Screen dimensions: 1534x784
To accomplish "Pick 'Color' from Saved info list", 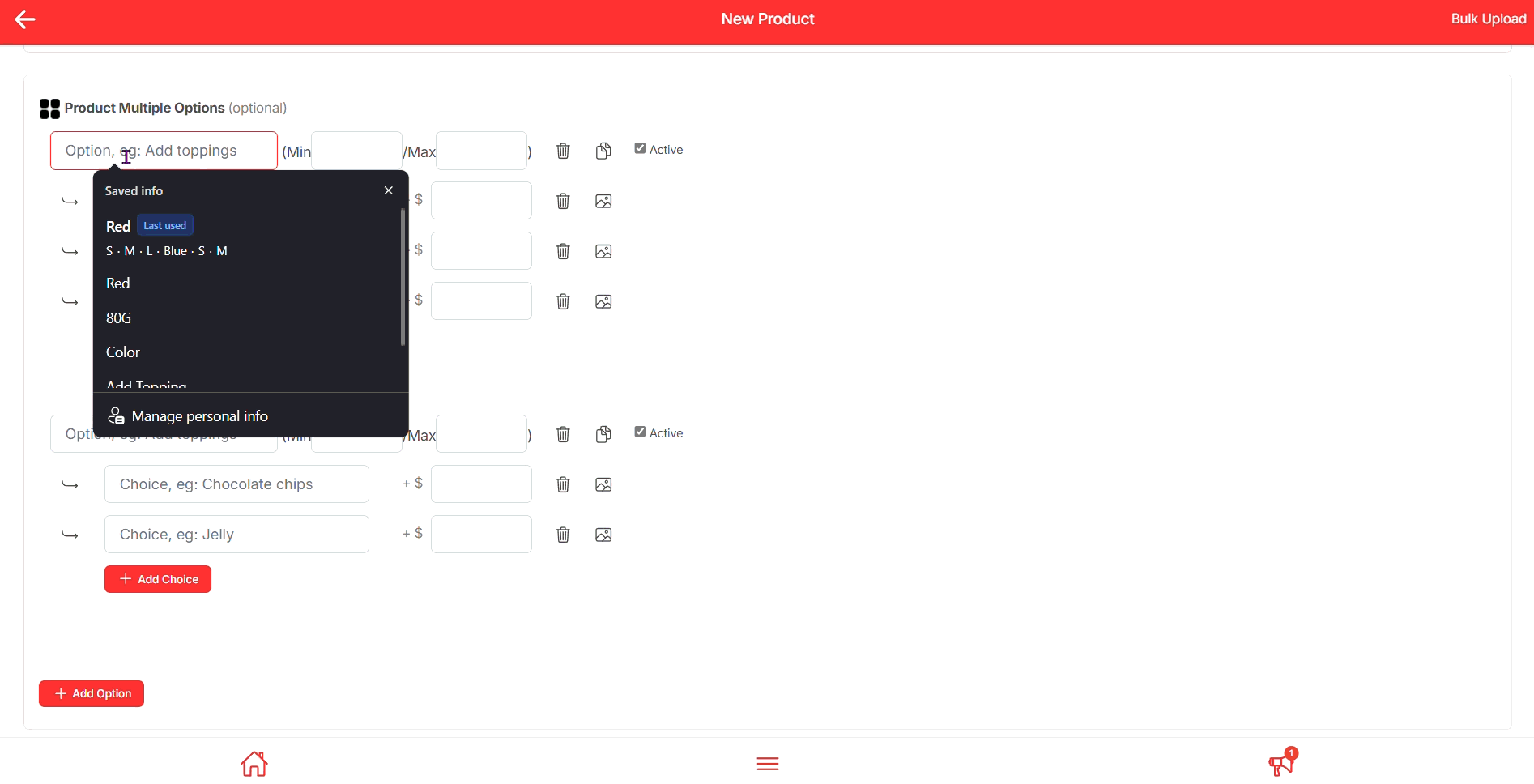I will tap(123, 352).
